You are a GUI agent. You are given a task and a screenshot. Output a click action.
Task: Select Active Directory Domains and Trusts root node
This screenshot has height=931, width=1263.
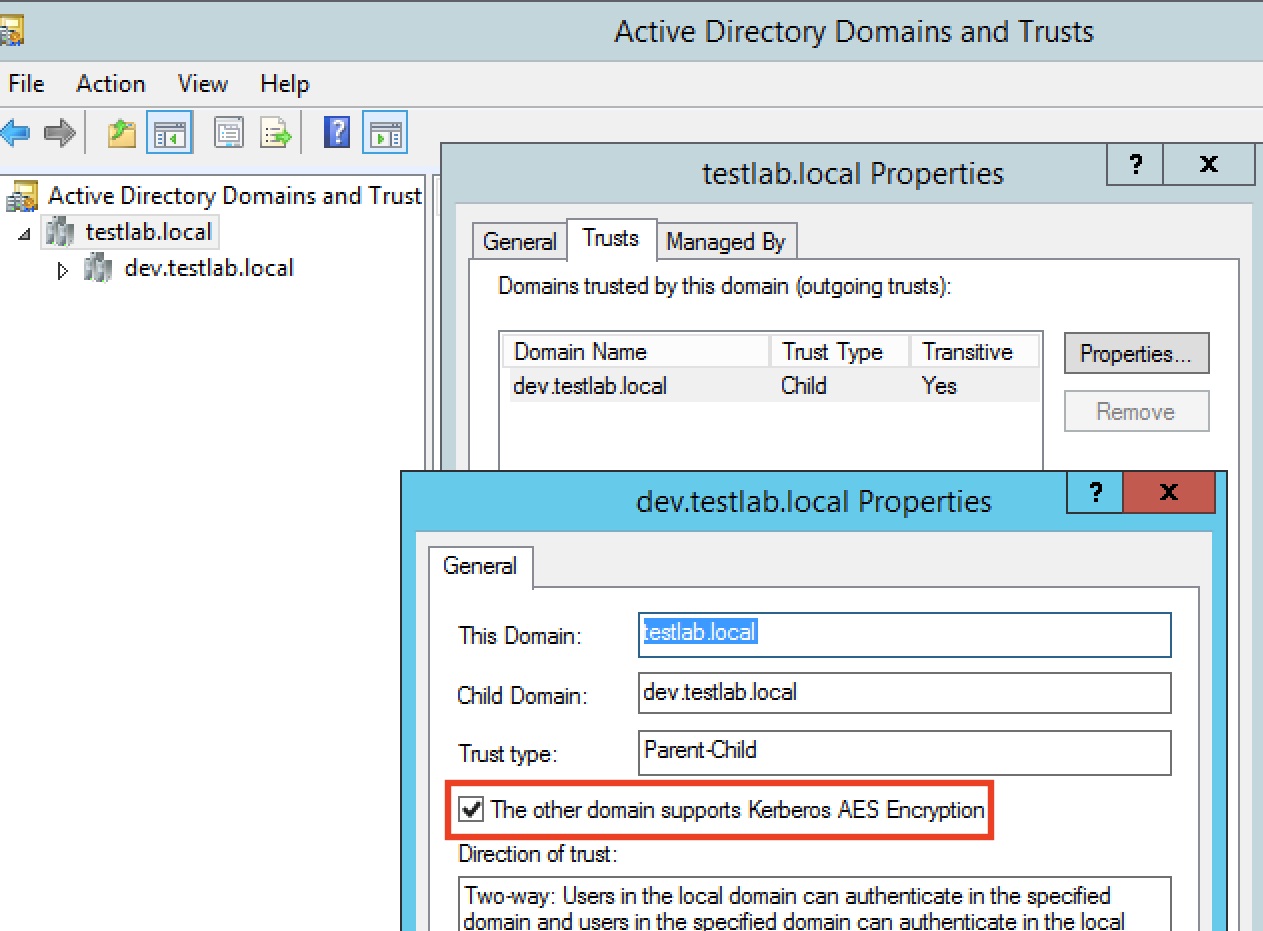(x=234, y=196)
